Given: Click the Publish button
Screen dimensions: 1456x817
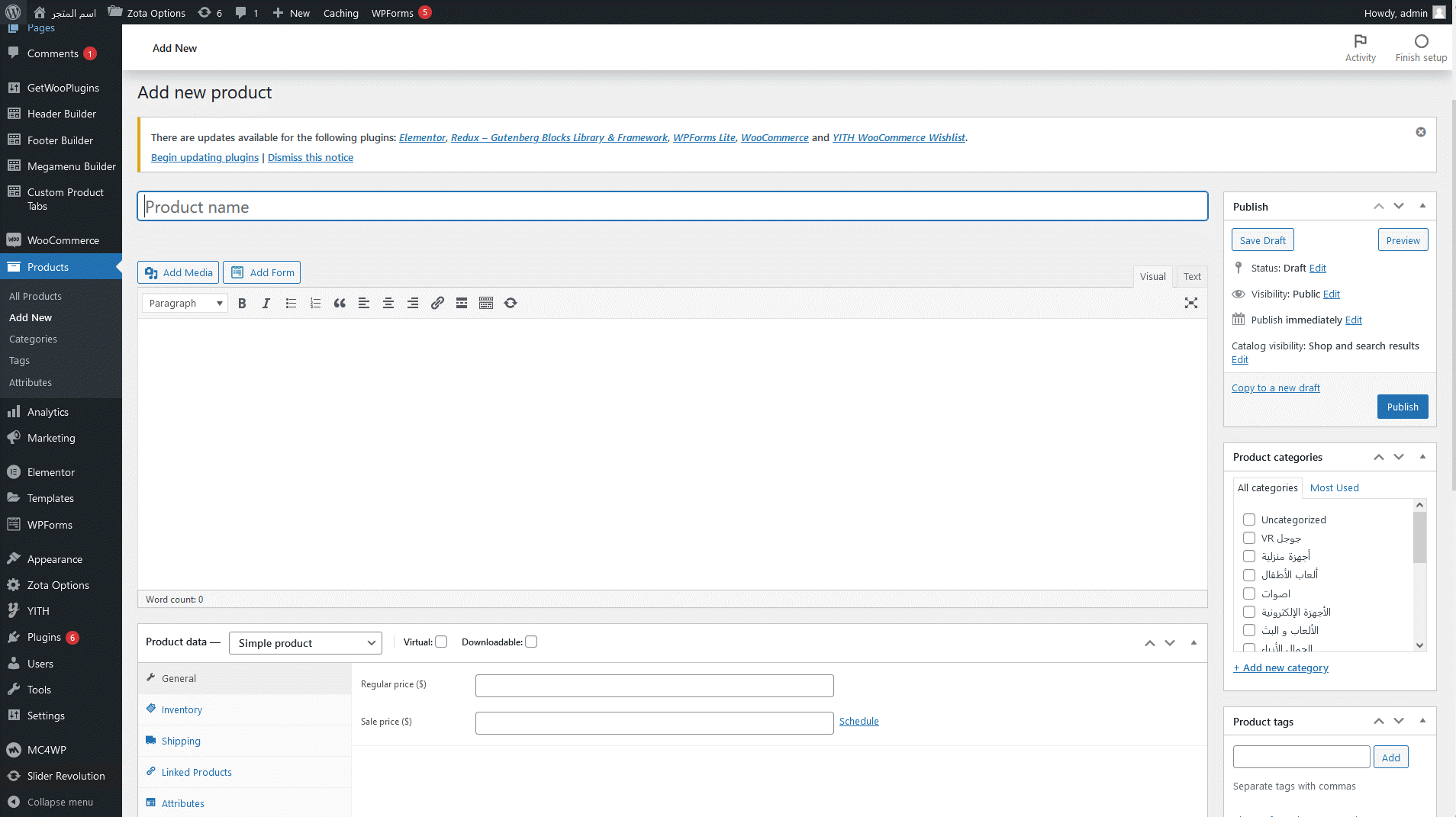Looking at the screenshot, I should (x=1403, y=407).
